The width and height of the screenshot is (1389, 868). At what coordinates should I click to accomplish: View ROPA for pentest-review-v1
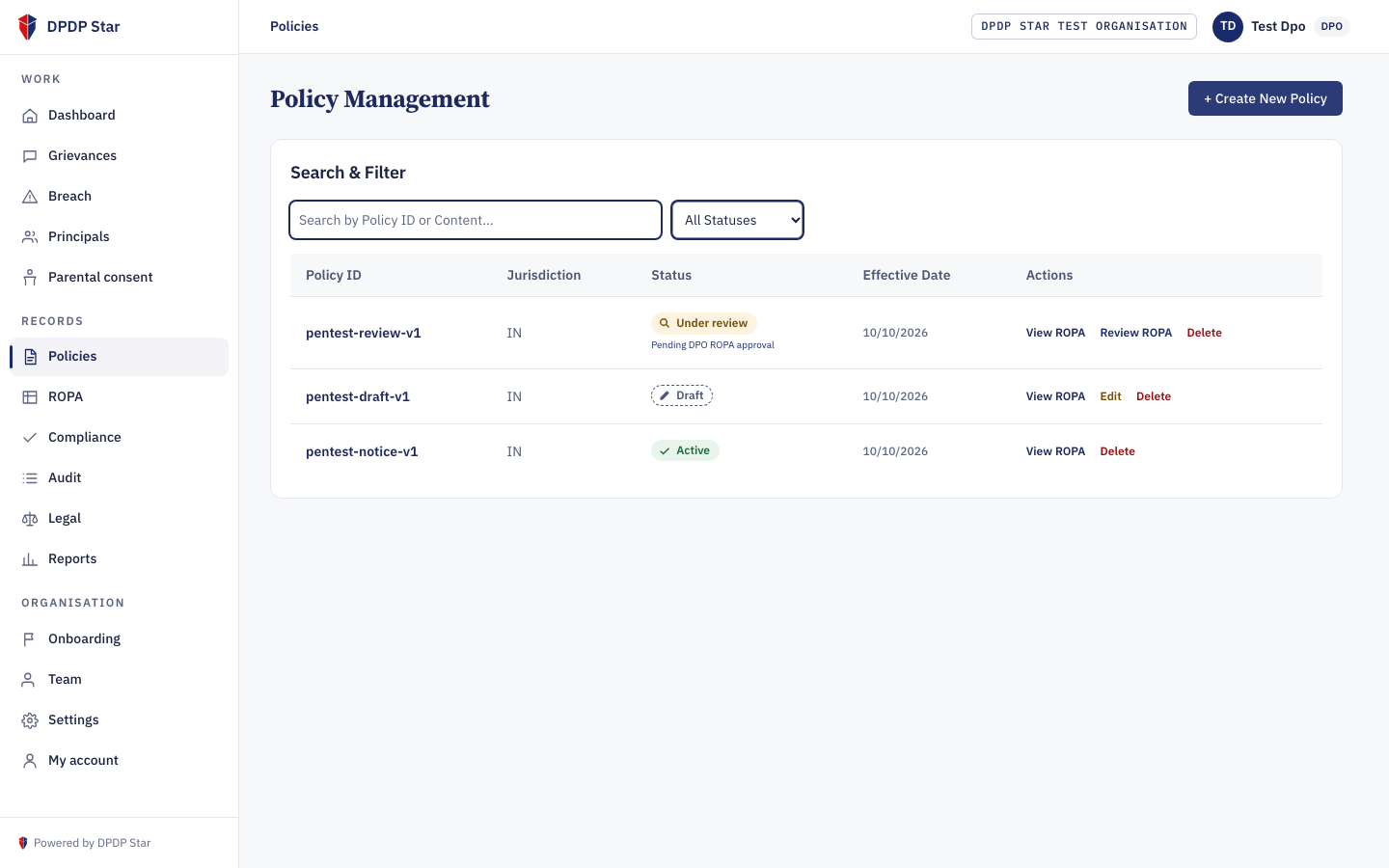point(1055,333)
